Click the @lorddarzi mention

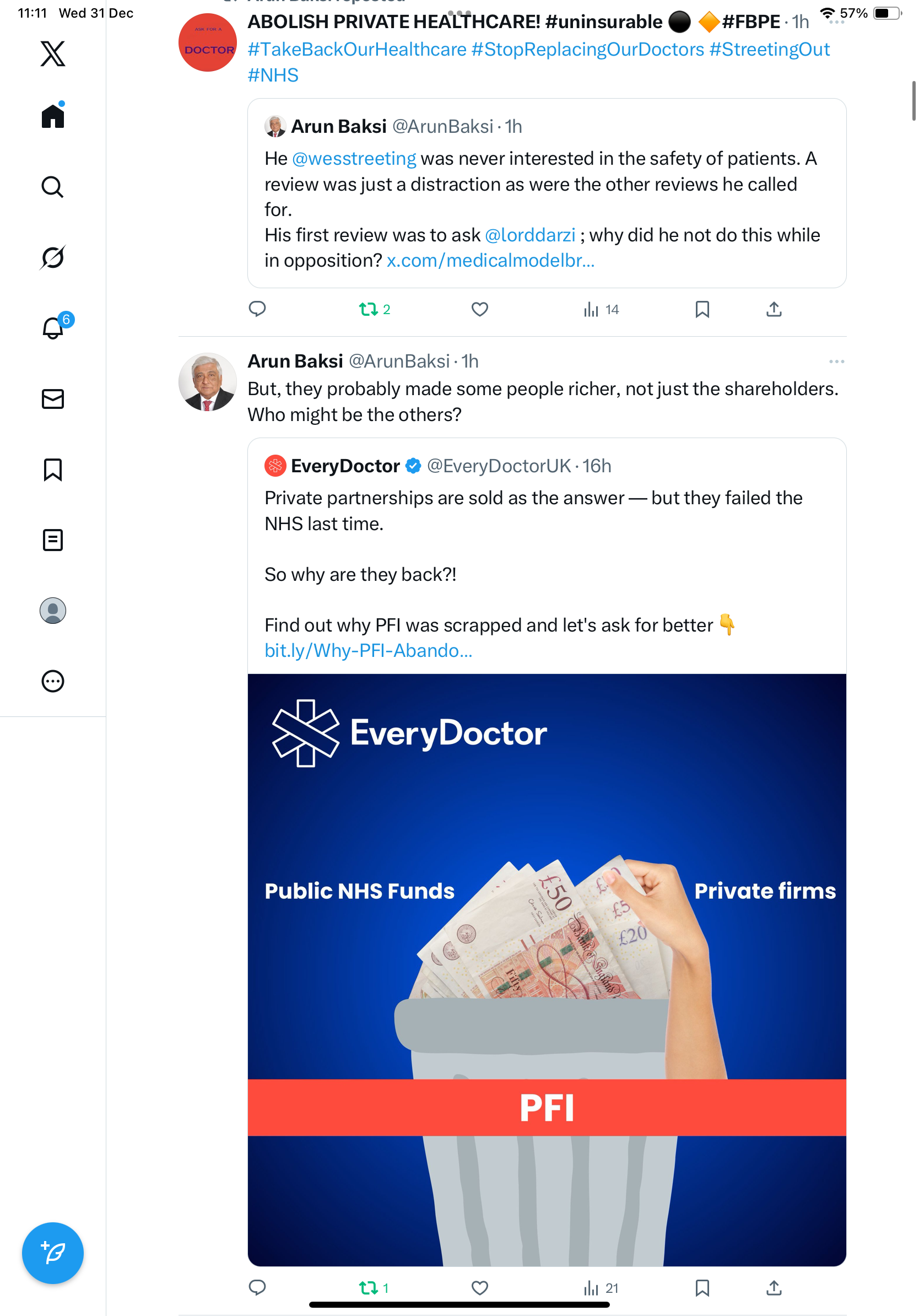click(530, 235)
